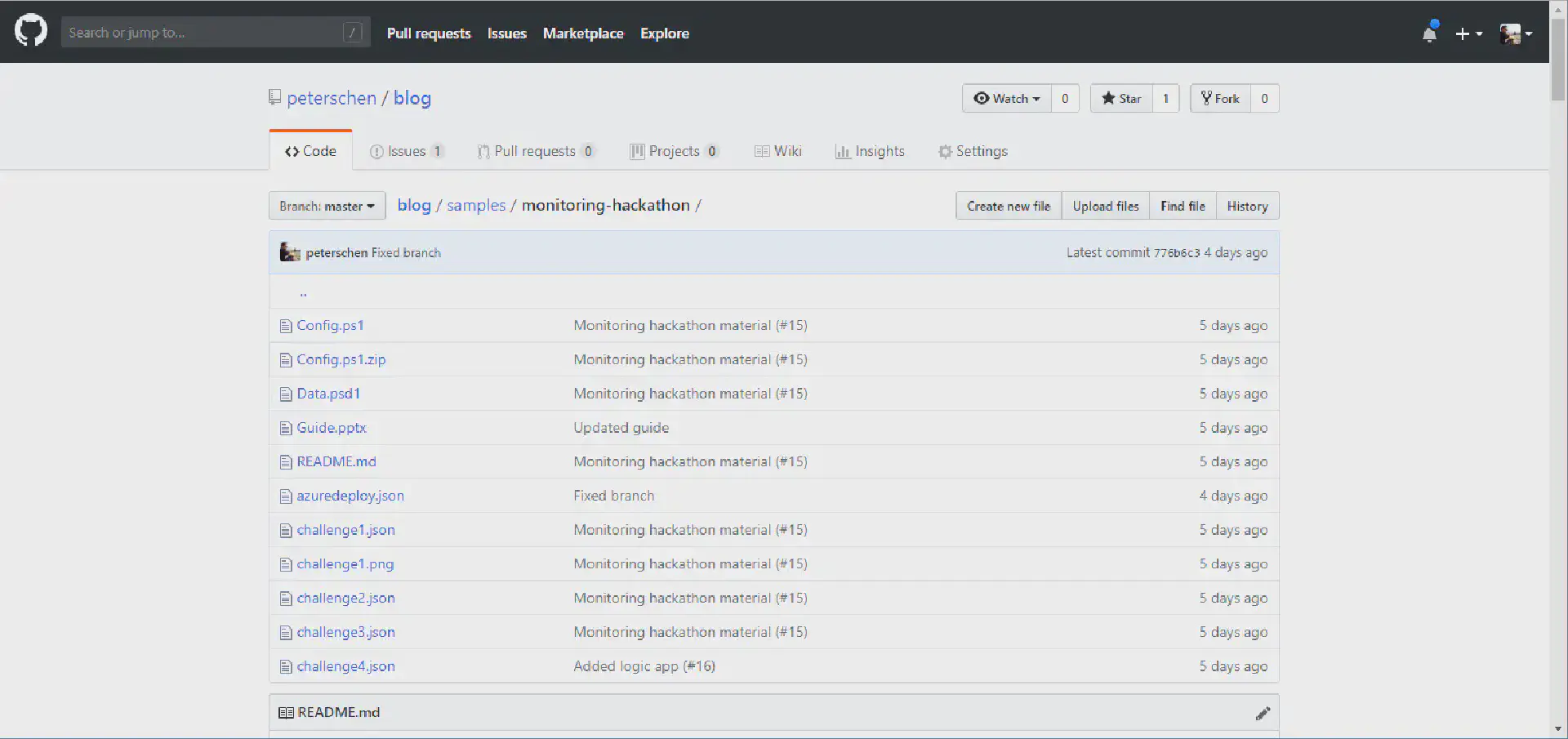Click the repository book icon beside peterschen
This screenshot has height=739, width=1568.
(x=275, y=98)
